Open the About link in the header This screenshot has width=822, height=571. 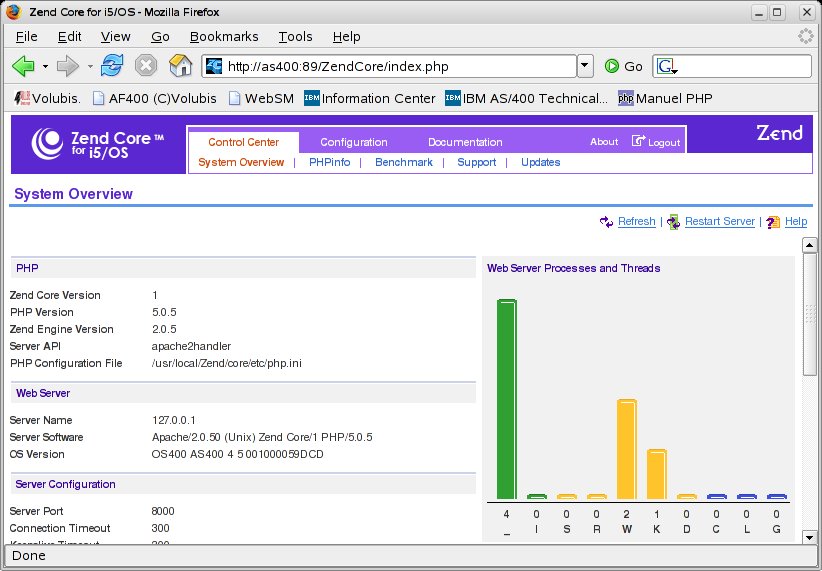604,142
